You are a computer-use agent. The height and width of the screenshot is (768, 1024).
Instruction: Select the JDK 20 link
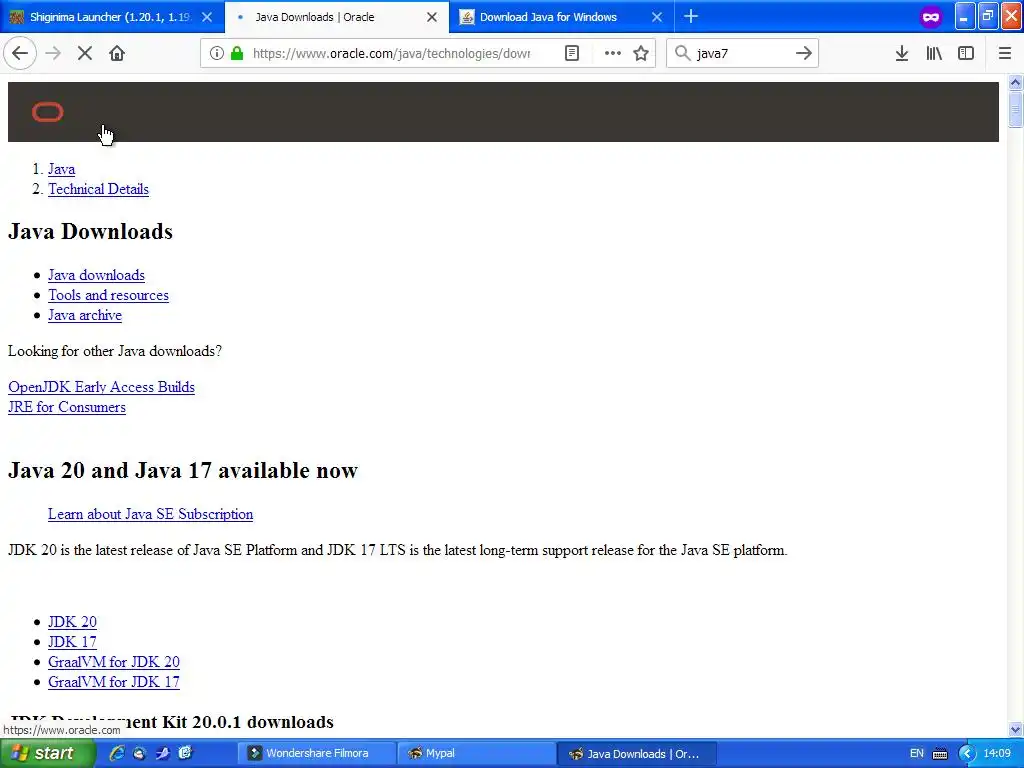72,622
